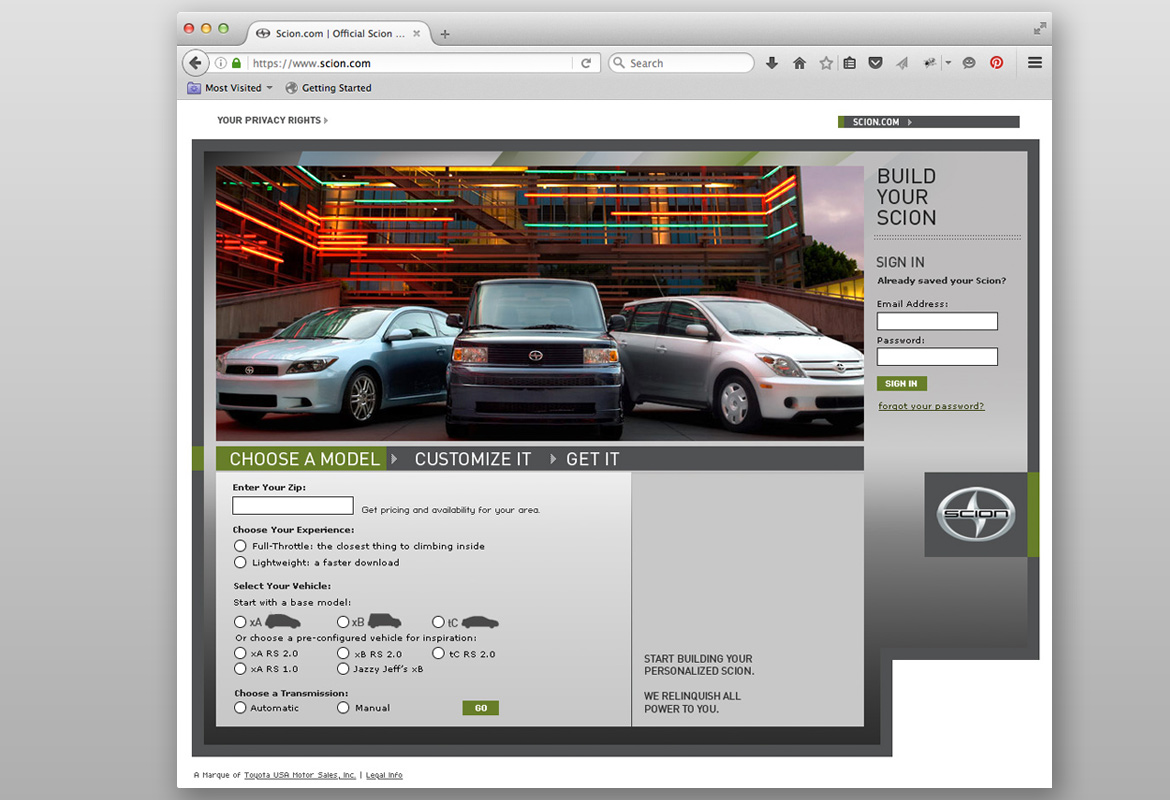Switch to Get It step
The image size is (1170, 800).
click(x=592, y=459)
